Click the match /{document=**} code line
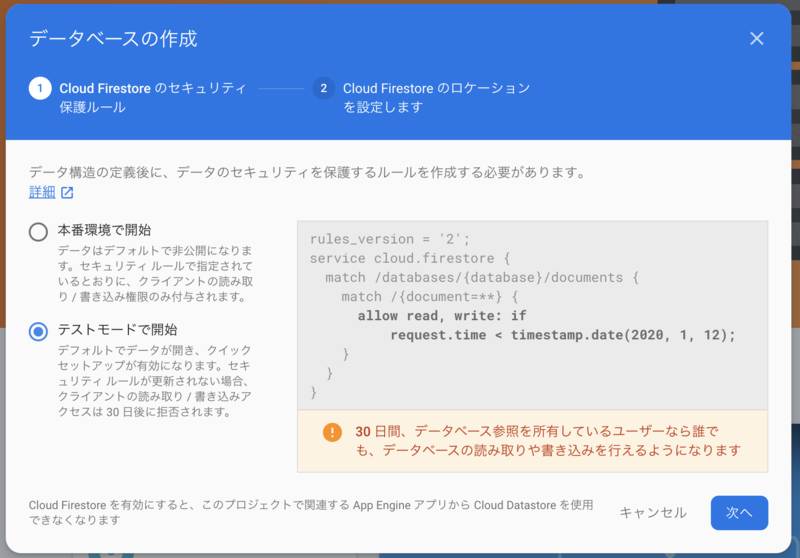This screenshot has height=558, width=800. click(430, 296)
